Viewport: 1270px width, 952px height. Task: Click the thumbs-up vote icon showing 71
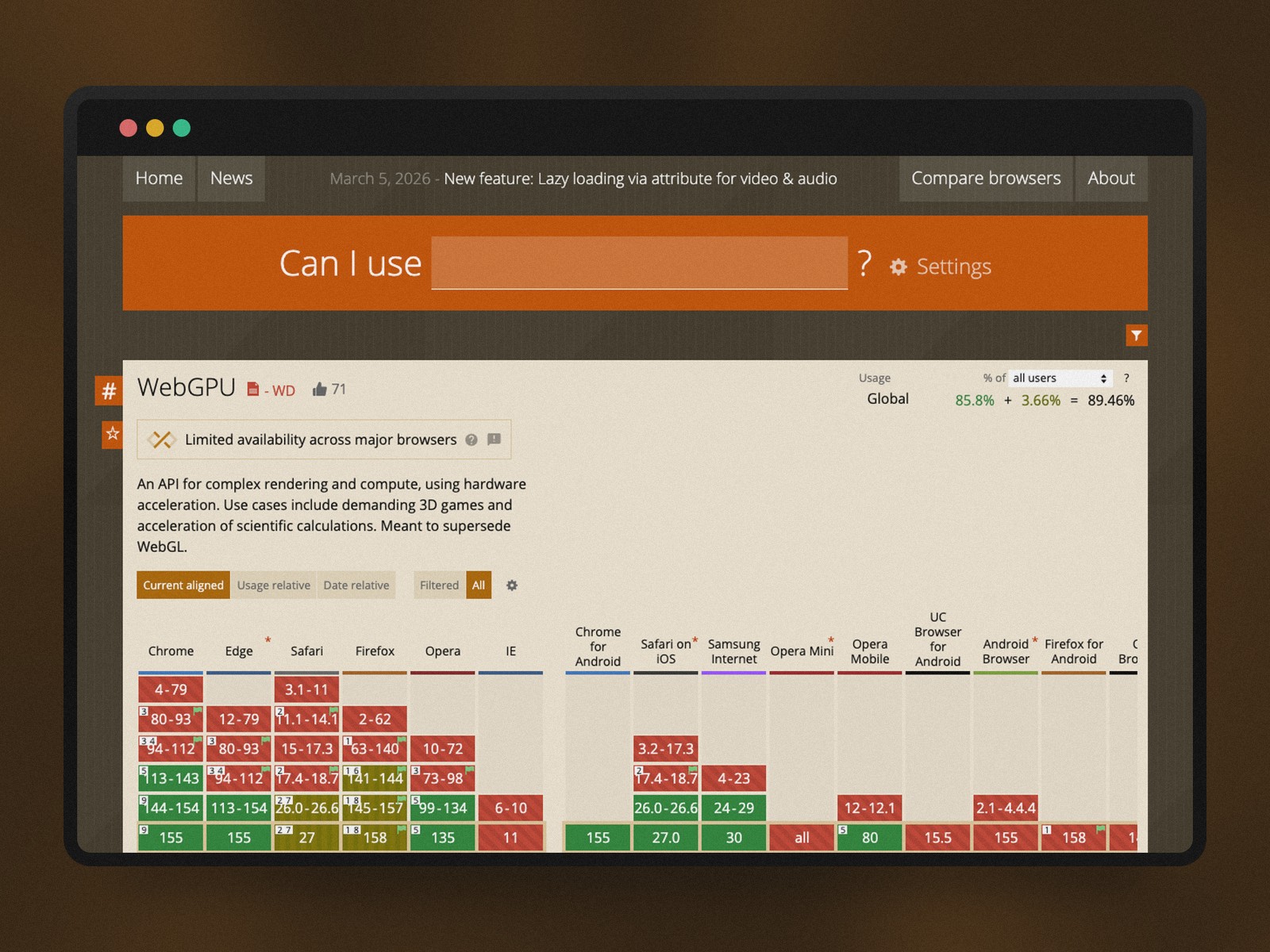click(319, 389)
